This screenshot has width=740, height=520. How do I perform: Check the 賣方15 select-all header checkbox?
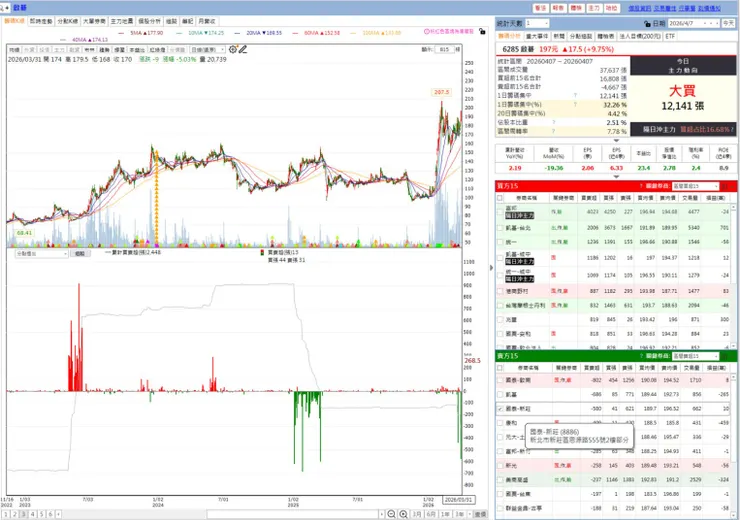500,368
